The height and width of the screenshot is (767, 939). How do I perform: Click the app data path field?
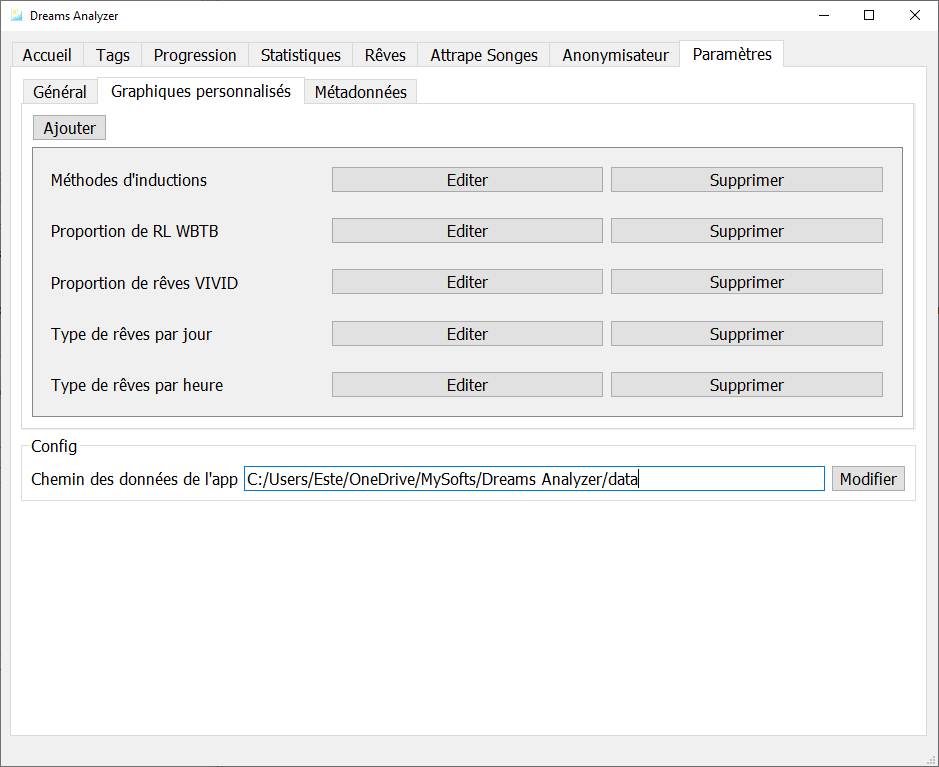[534, 479]
